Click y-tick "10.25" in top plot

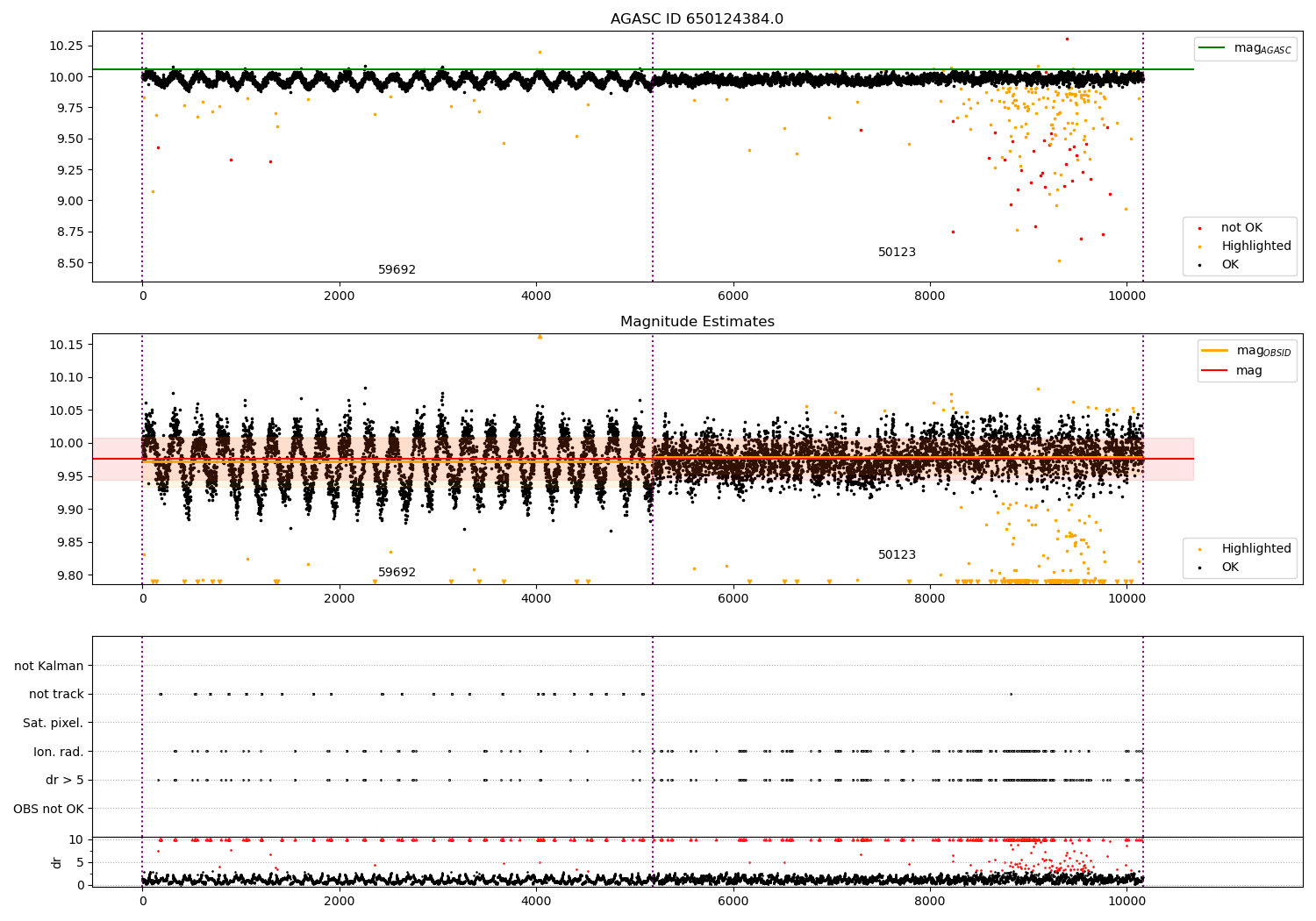coord(66,46)
